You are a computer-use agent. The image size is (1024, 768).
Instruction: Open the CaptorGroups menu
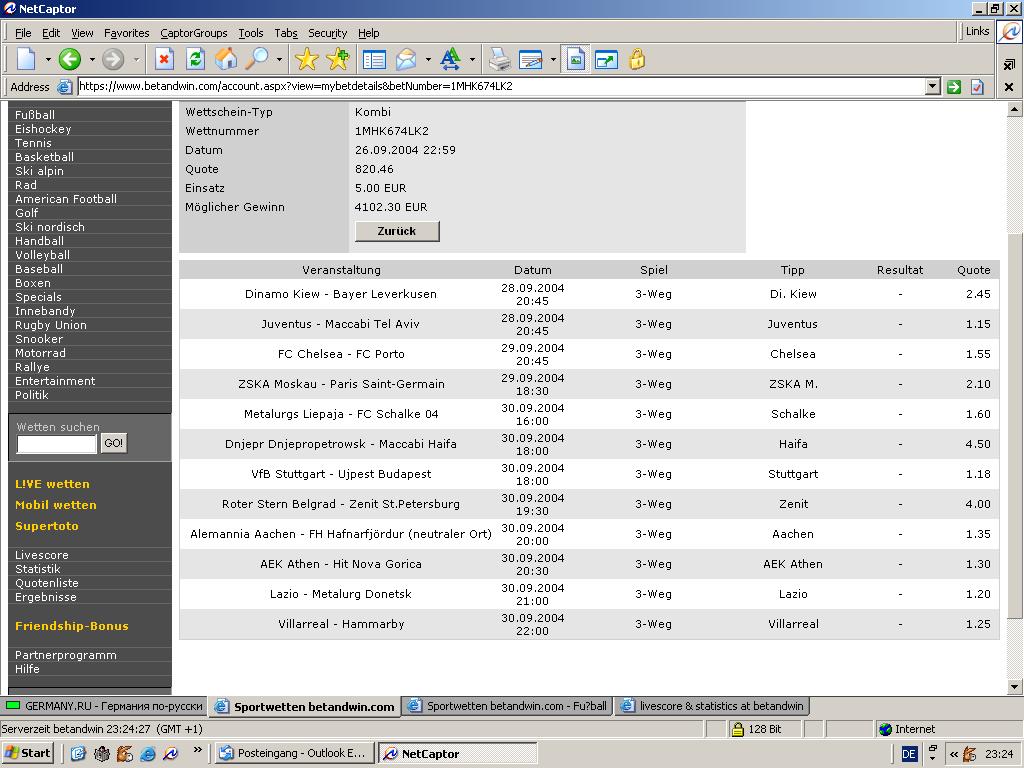point(193,33)
